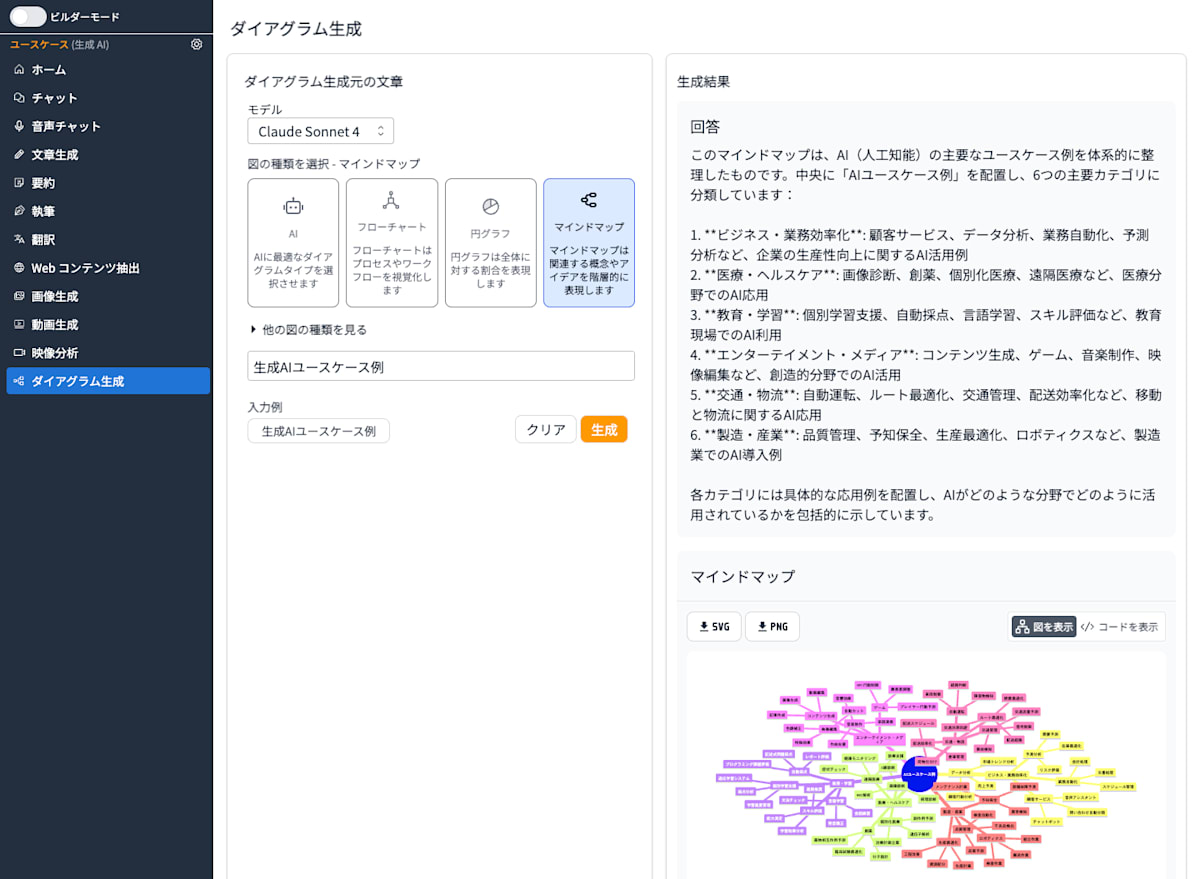Go to チャット in the sidebar
Screen dimensions: 1200x879
point(108,98)
